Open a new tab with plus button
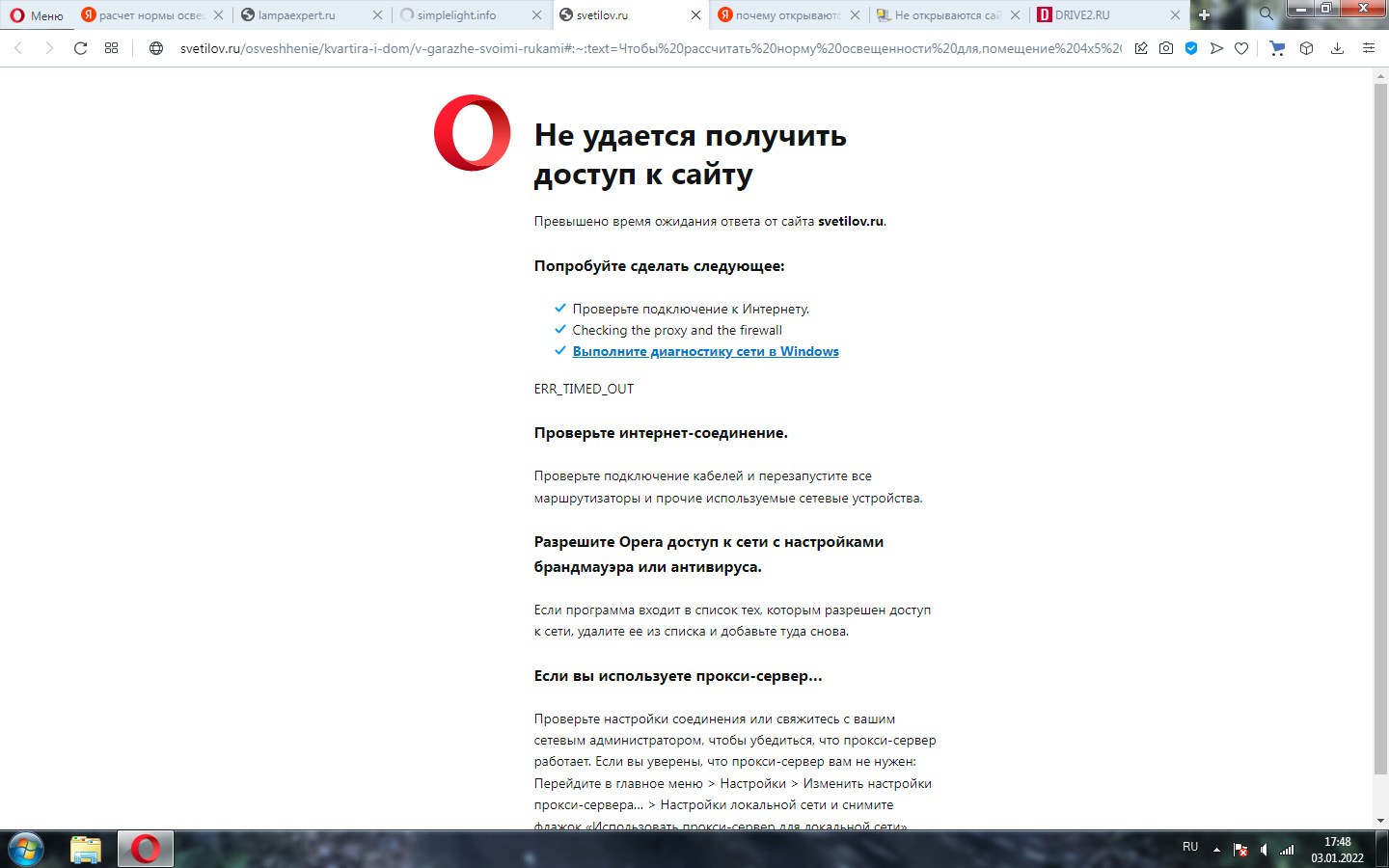The image size is (1389, 868). [1204, 14]
